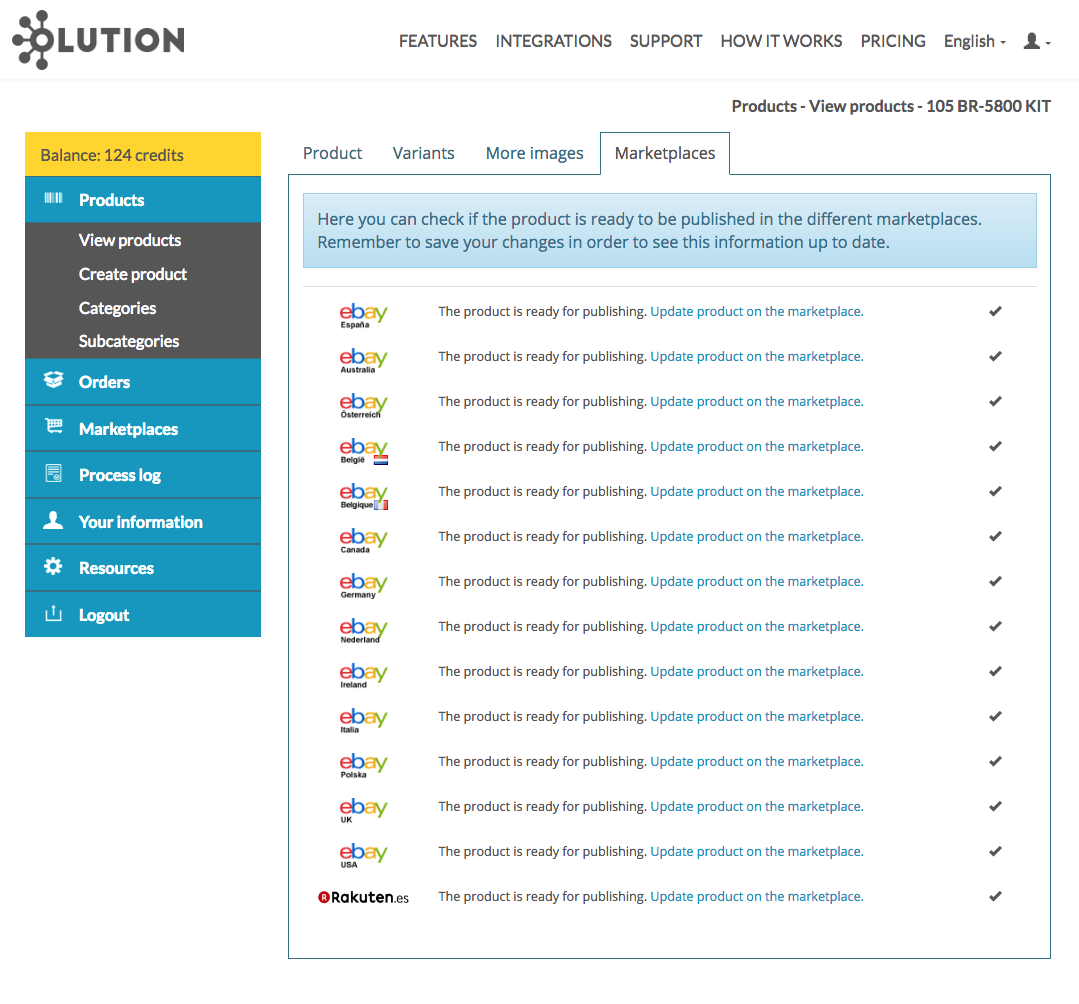
Task: Update product on Rakuten.es marketplace
Action: coord(757,896)
